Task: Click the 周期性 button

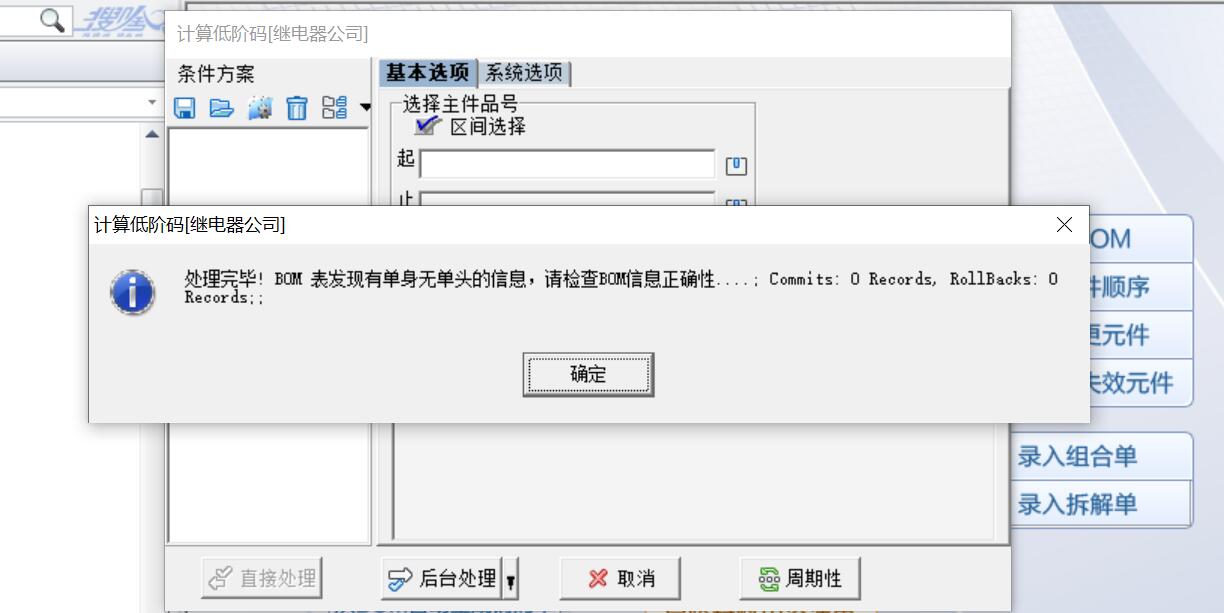Action: [x=799, y=579]
